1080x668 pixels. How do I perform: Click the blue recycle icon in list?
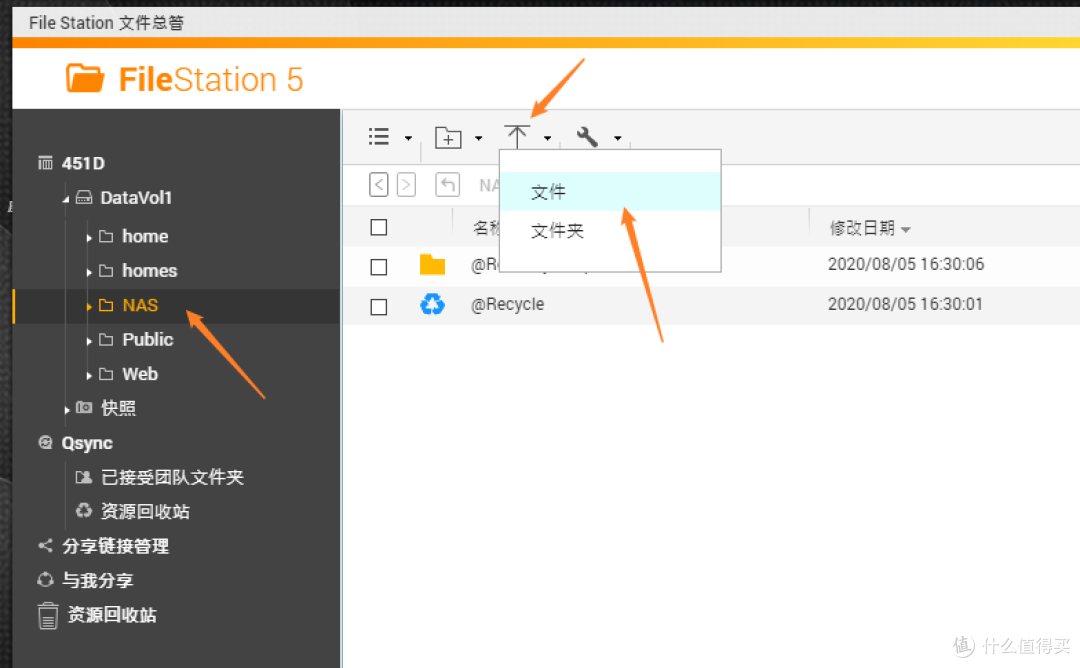(433, 304)
